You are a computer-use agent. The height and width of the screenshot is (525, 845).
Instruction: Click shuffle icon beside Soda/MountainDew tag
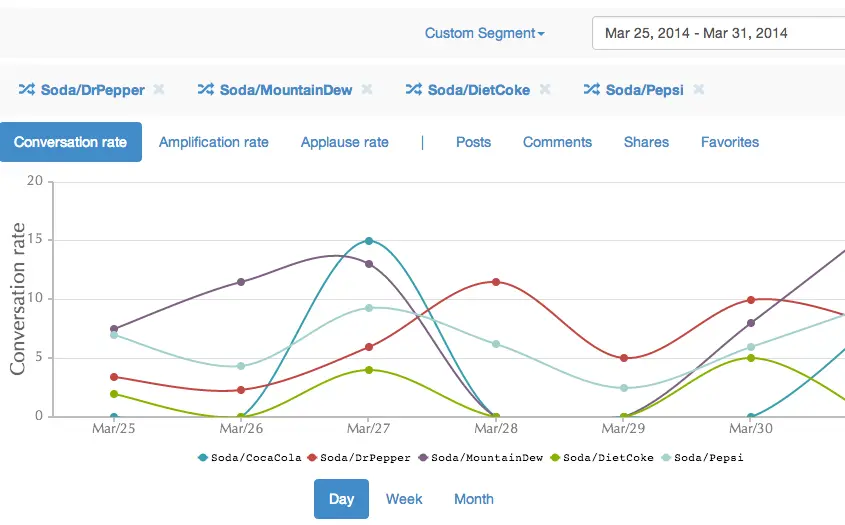click(205, 90)
